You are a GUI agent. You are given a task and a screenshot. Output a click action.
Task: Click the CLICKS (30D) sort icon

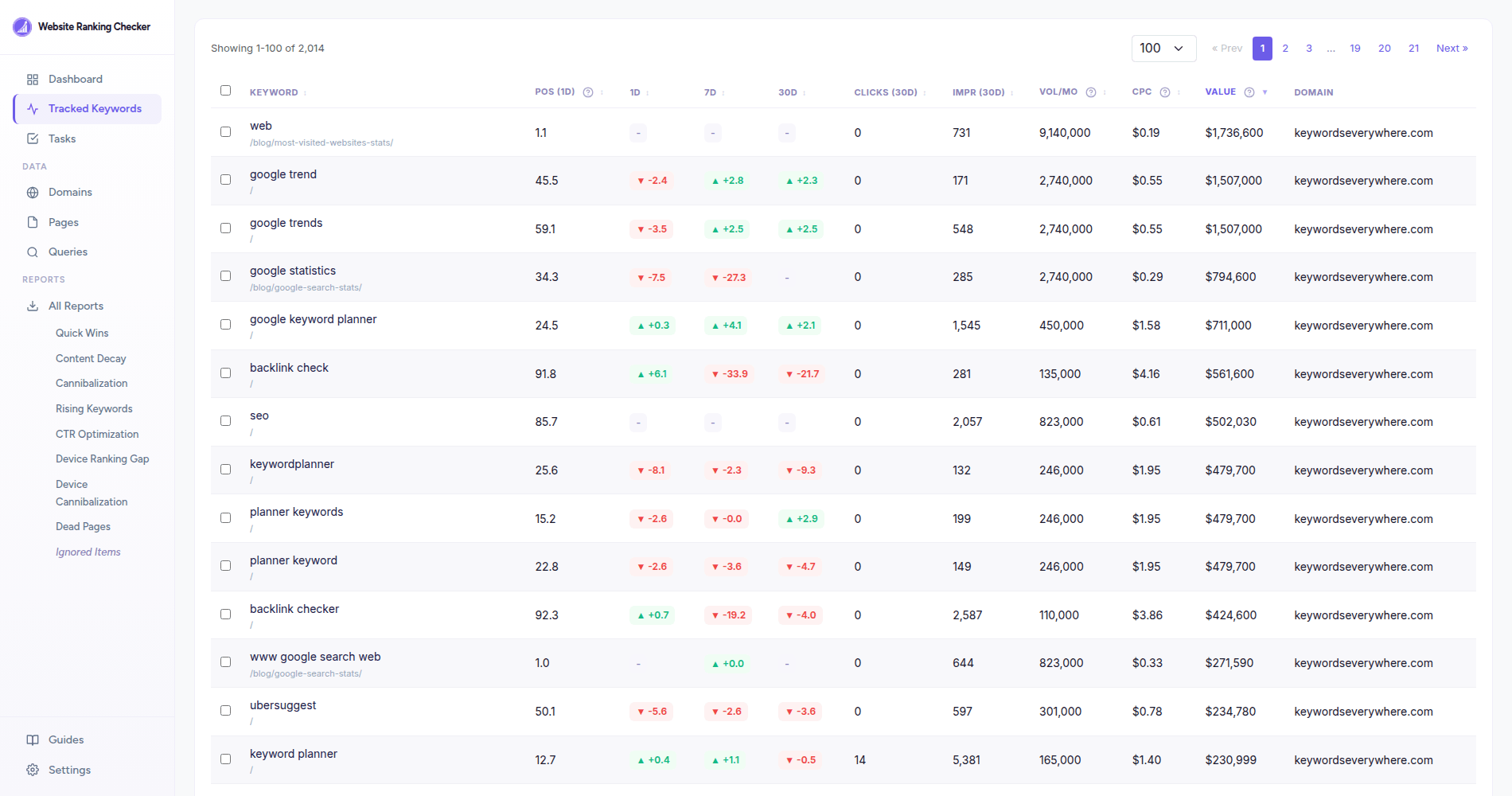pos(925,93)
